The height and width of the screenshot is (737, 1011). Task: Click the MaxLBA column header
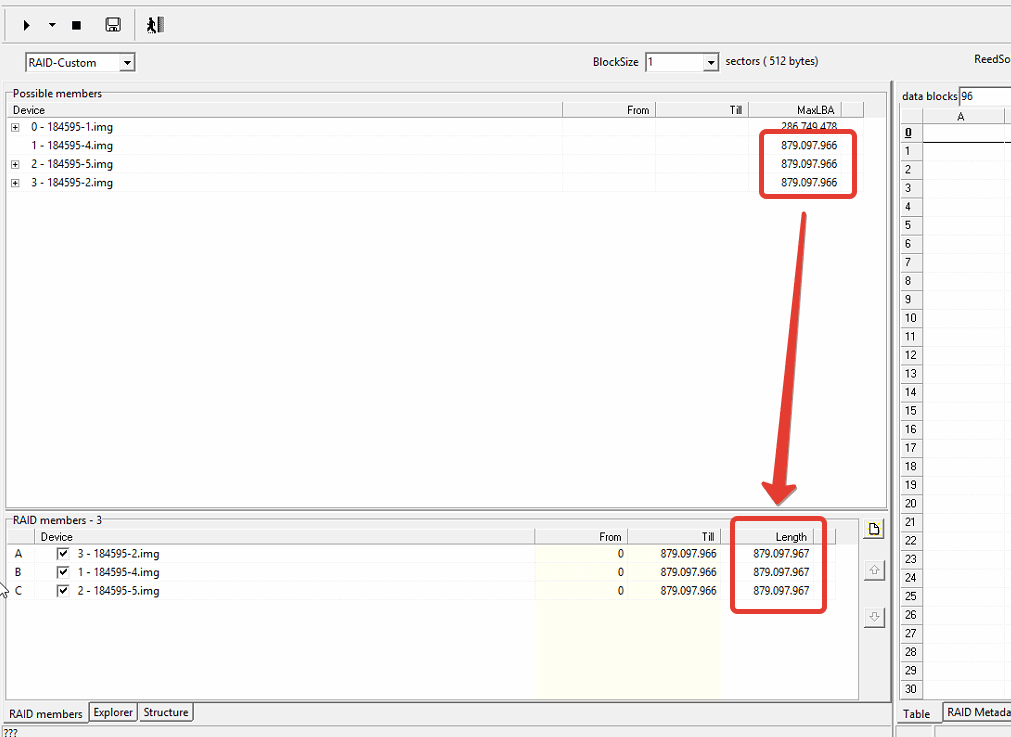pyautogui.click(x=794, y=110)
